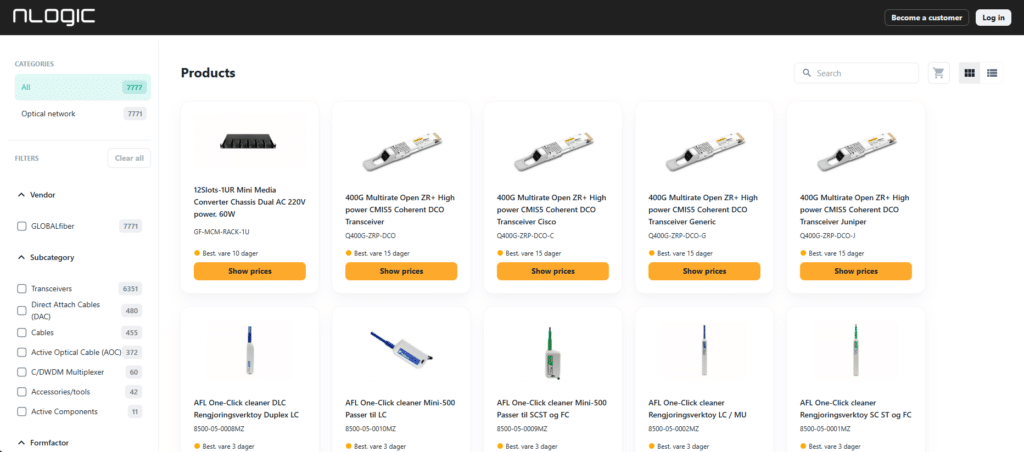Open the Q400G-ZRP-DCO-J transceiver image
The width and height of the screenshot is (1024, 452).
click(x=856, y=148)
